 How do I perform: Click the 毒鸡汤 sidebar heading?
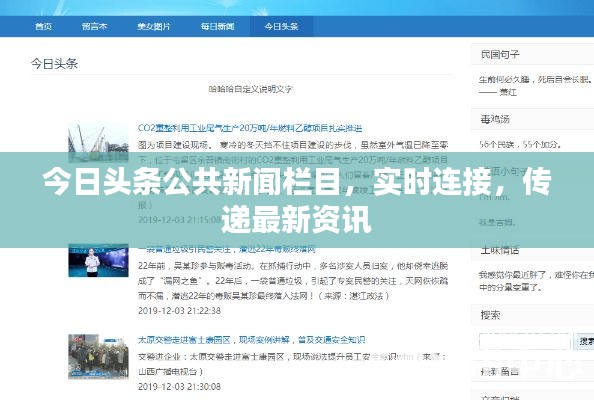tap(495, 119)
